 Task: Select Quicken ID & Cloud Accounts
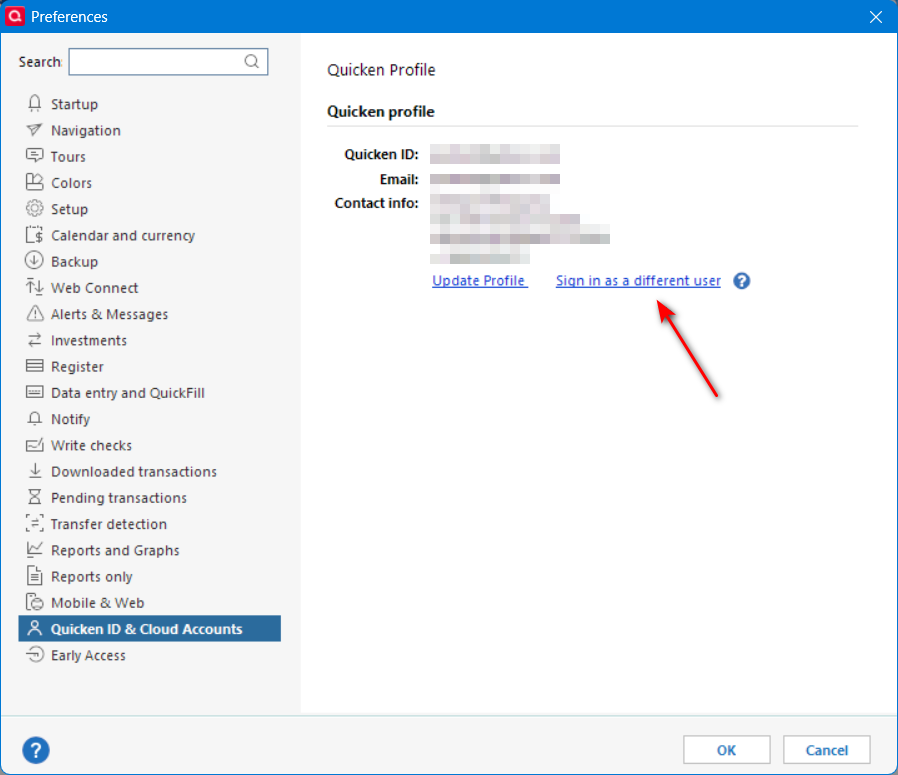point(149,628)
